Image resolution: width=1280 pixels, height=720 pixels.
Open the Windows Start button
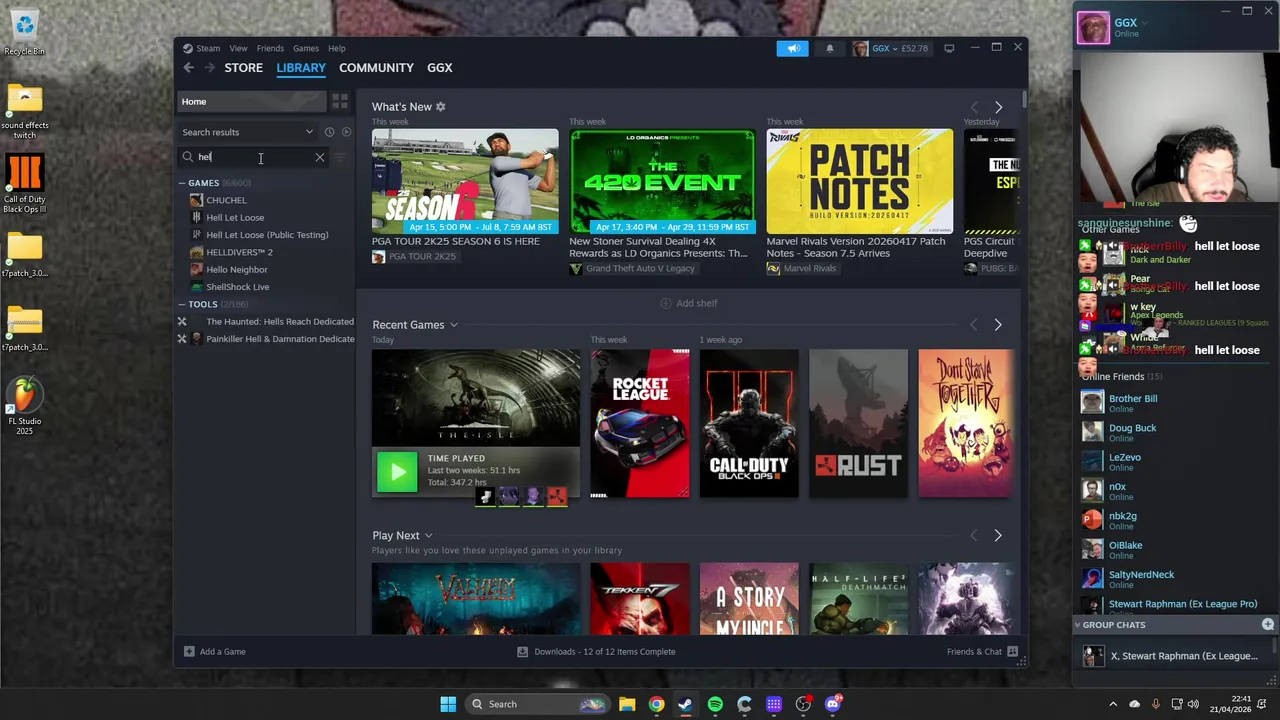click(x=448, y=704)
